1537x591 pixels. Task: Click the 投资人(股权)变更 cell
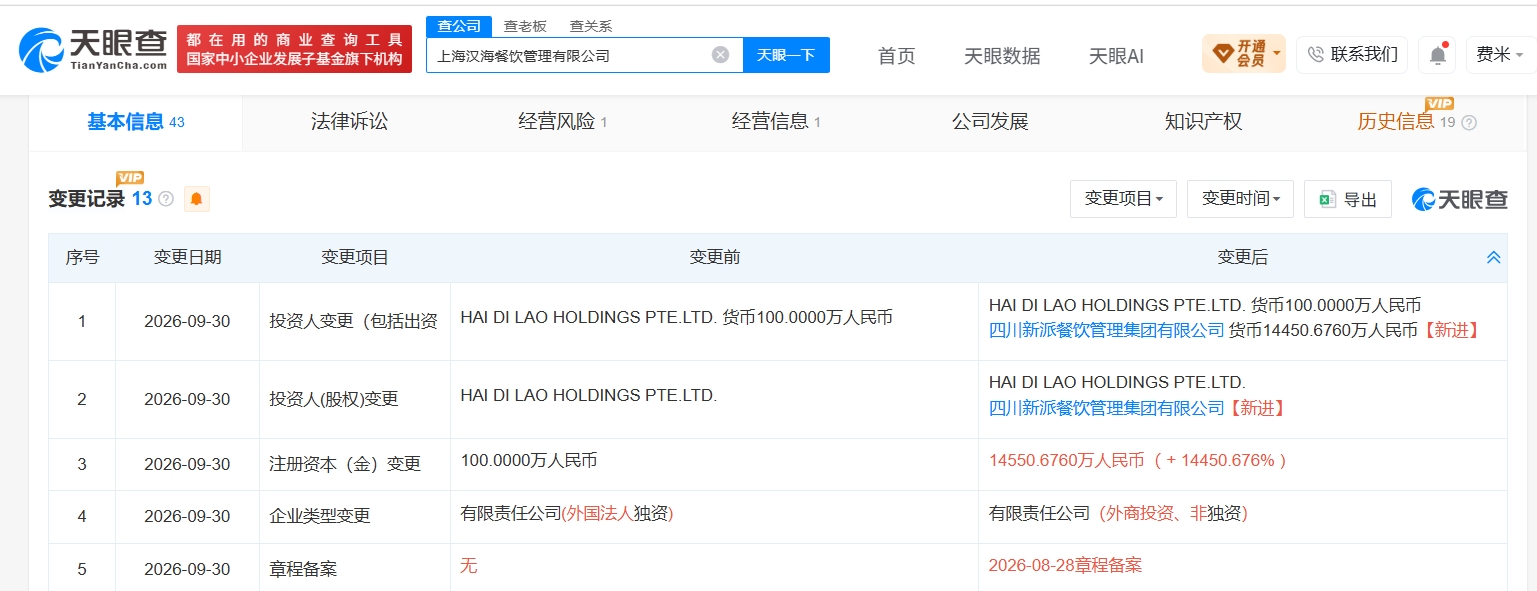(x=355, y=400)
